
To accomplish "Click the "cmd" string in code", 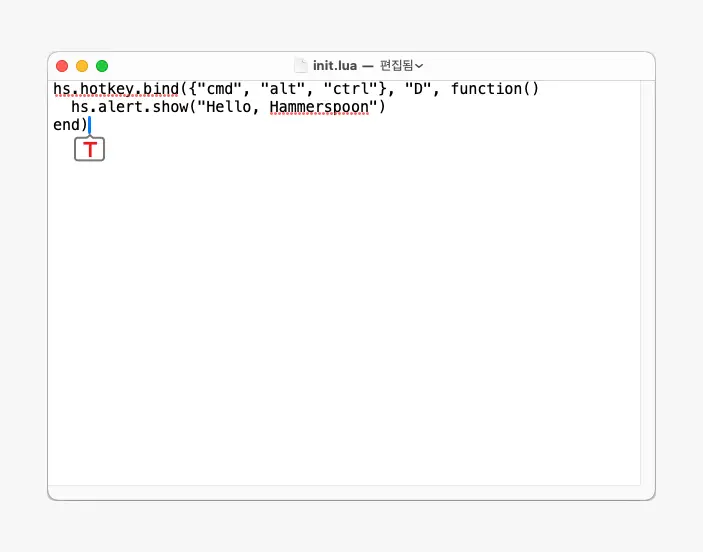I will (x=220, y=89).
